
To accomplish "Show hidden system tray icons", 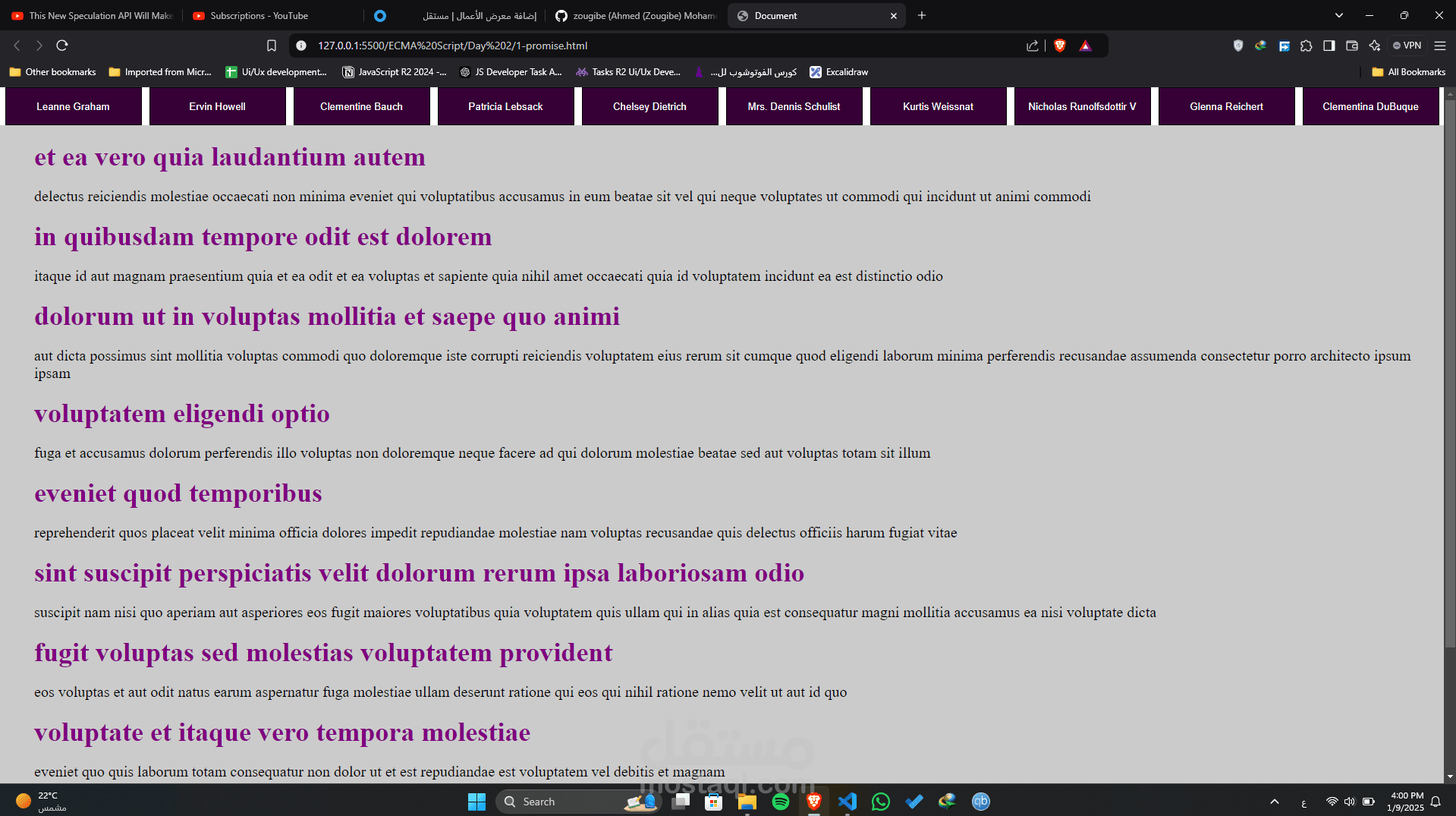I will pyautogui.click(x=1275, y=802).
